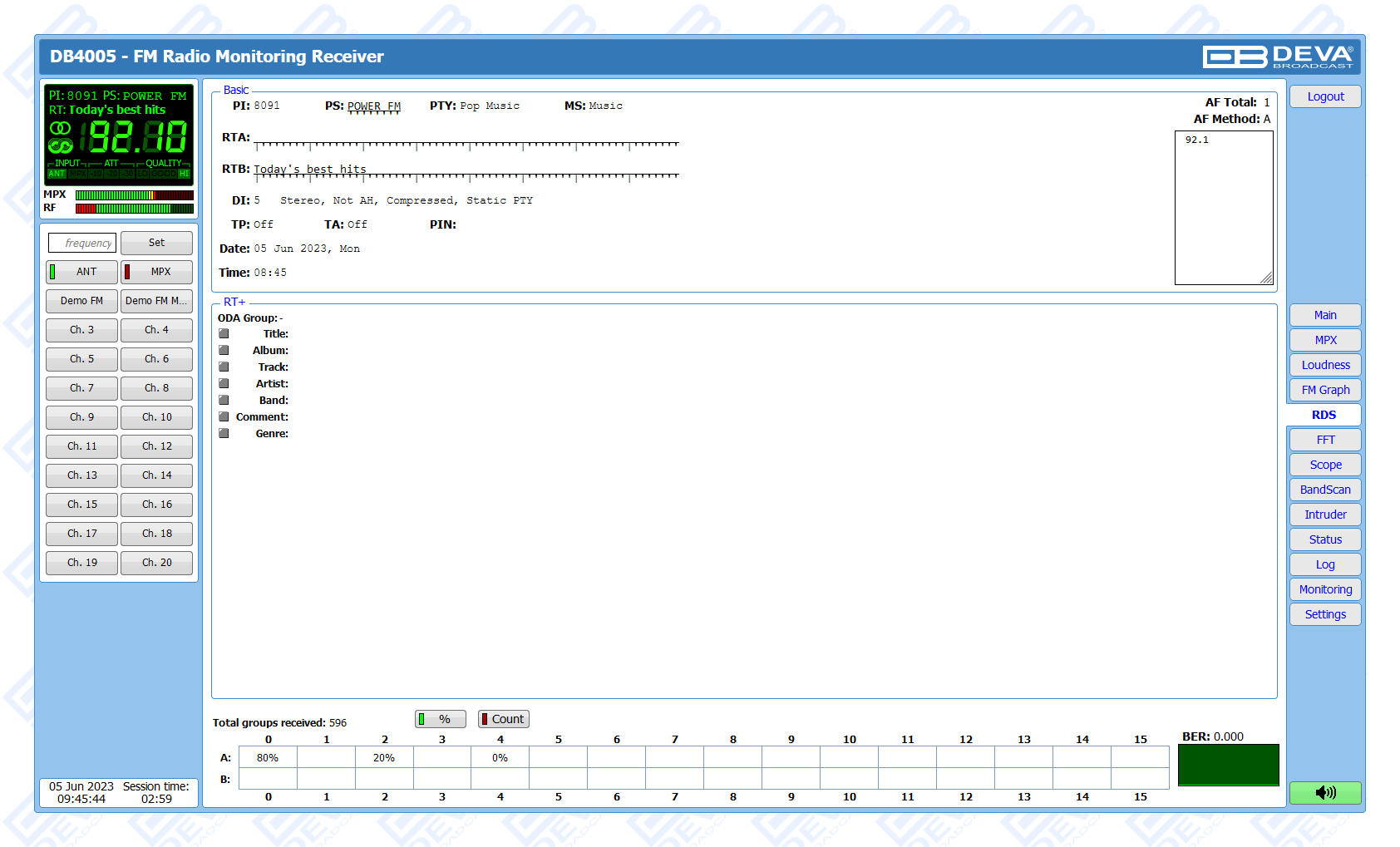Open the BandScan tab
Viewport: 1400px width, 847px height.
point(1325,490)
